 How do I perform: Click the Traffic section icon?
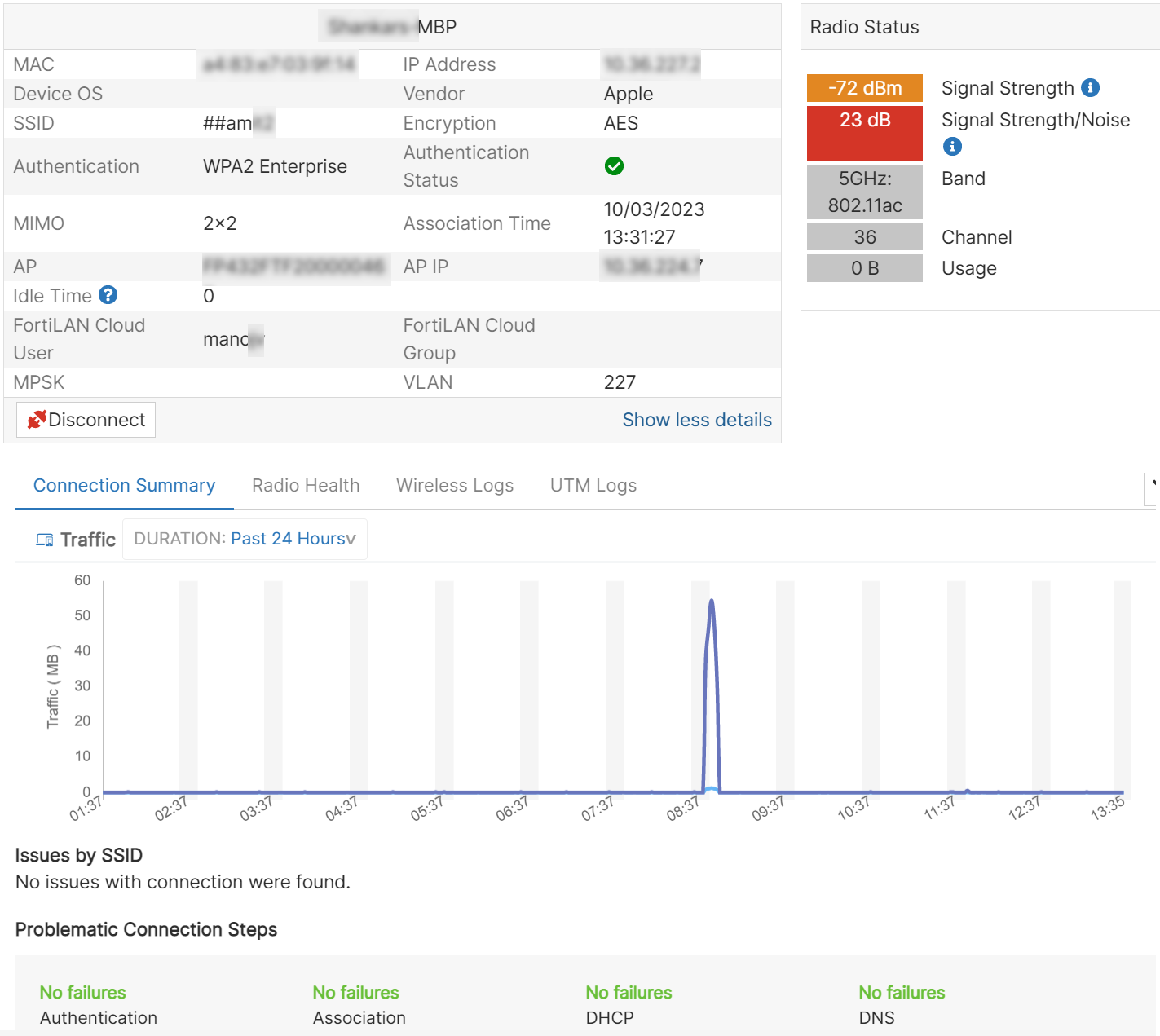(x=45, y=540)
